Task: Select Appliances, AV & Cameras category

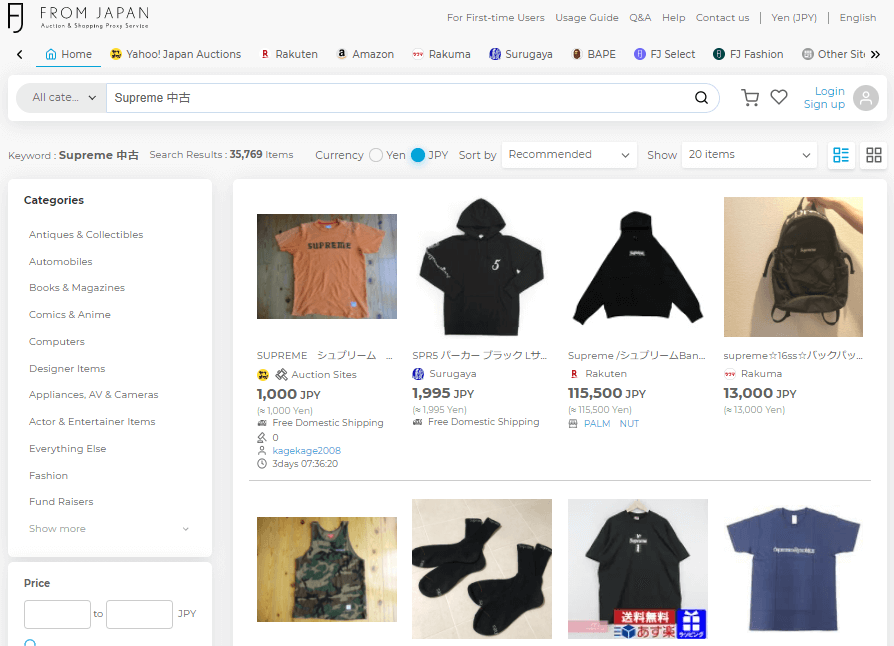Action: 94,395
